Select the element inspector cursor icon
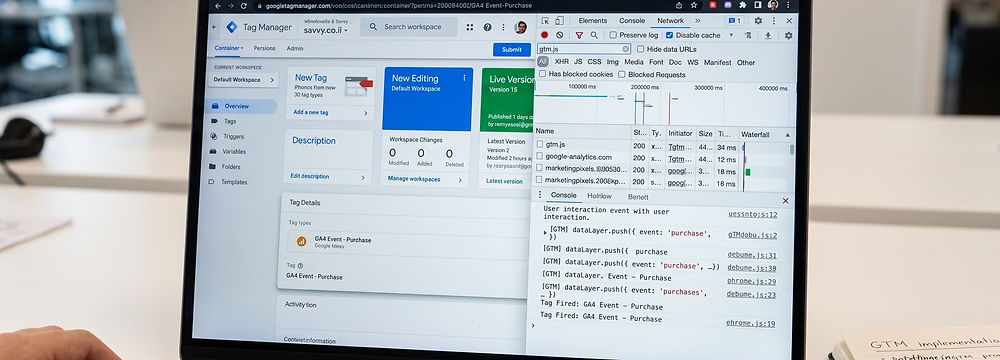This screenshot has width=1000, height=360. pos(545,20)
